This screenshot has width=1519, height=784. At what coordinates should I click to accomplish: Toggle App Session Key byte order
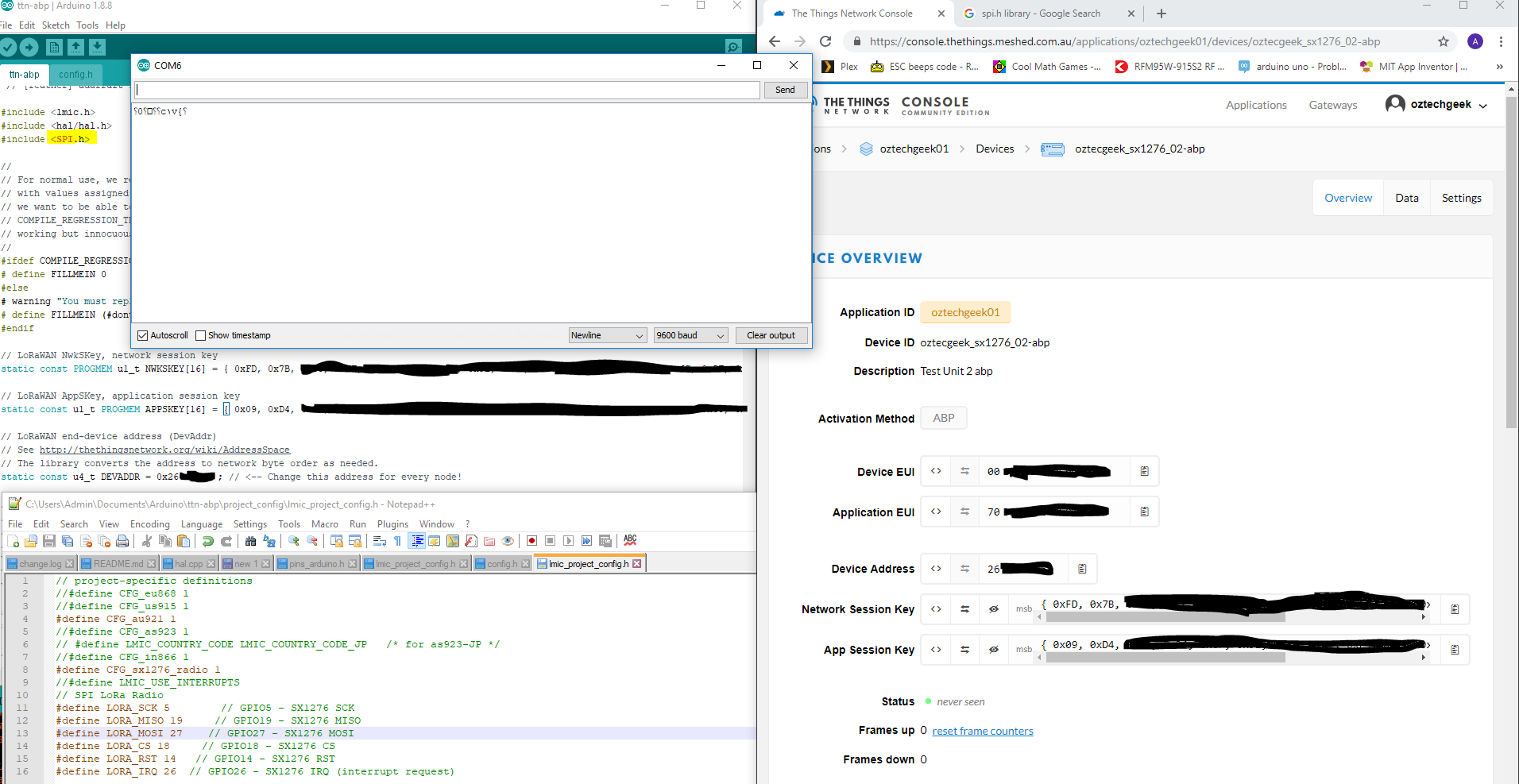point(964,650)
